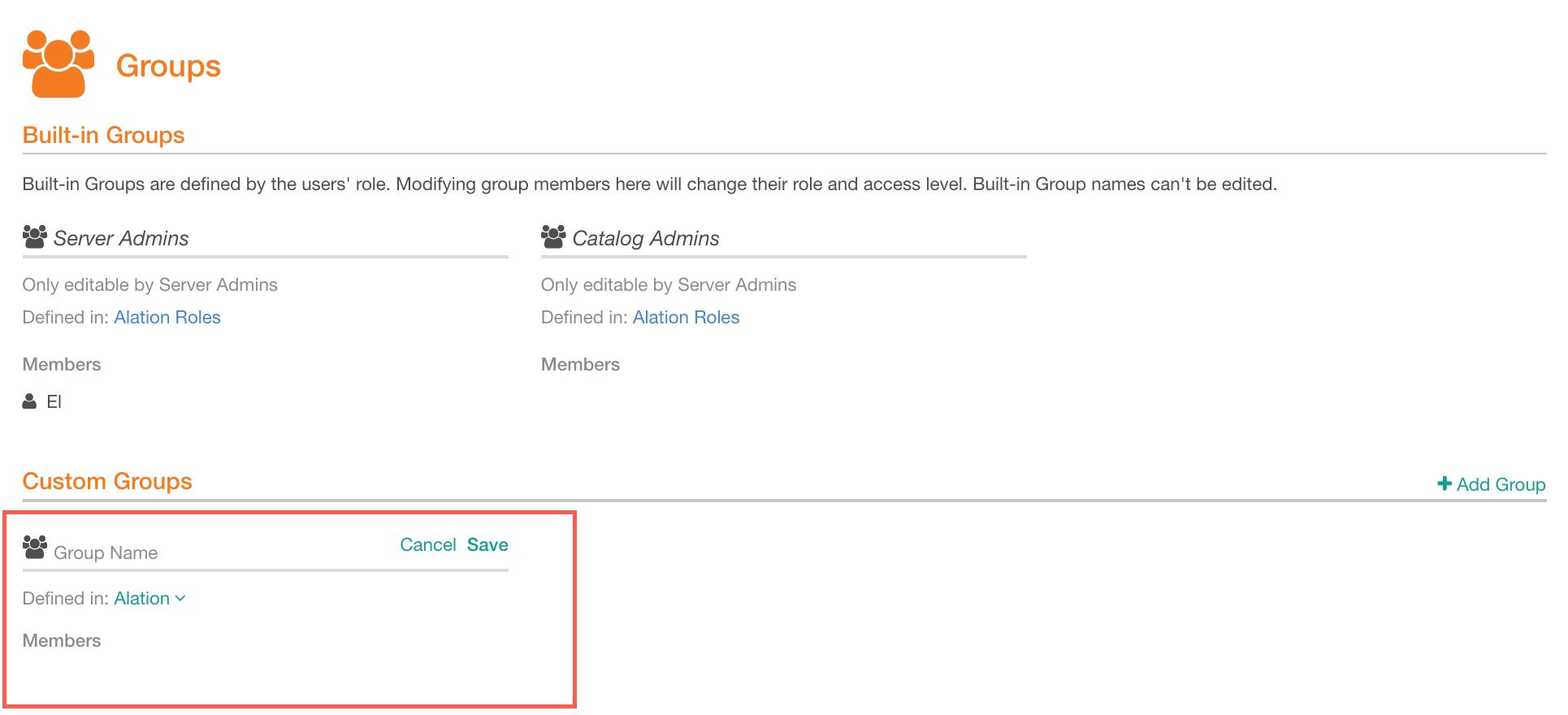
Task: Save the new custom group
Action: click(x=487, y=544)
